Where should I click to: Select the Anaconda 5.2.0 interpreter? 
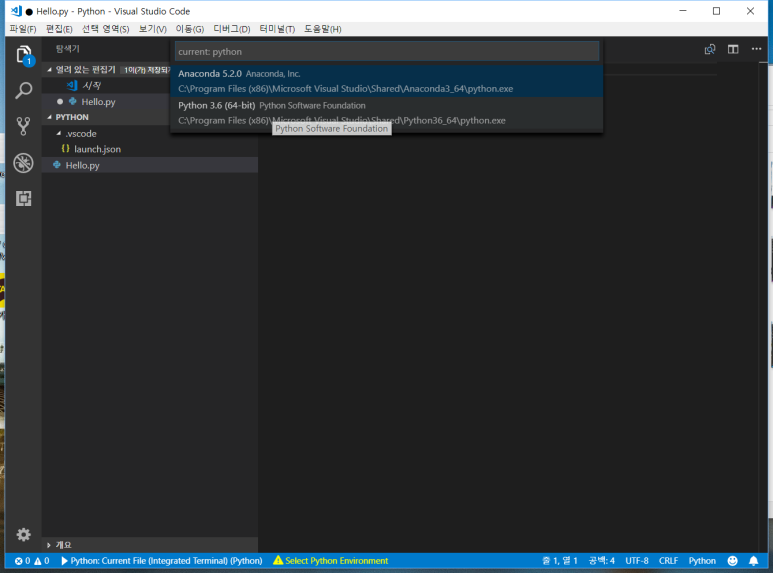(x=386, y=81)
